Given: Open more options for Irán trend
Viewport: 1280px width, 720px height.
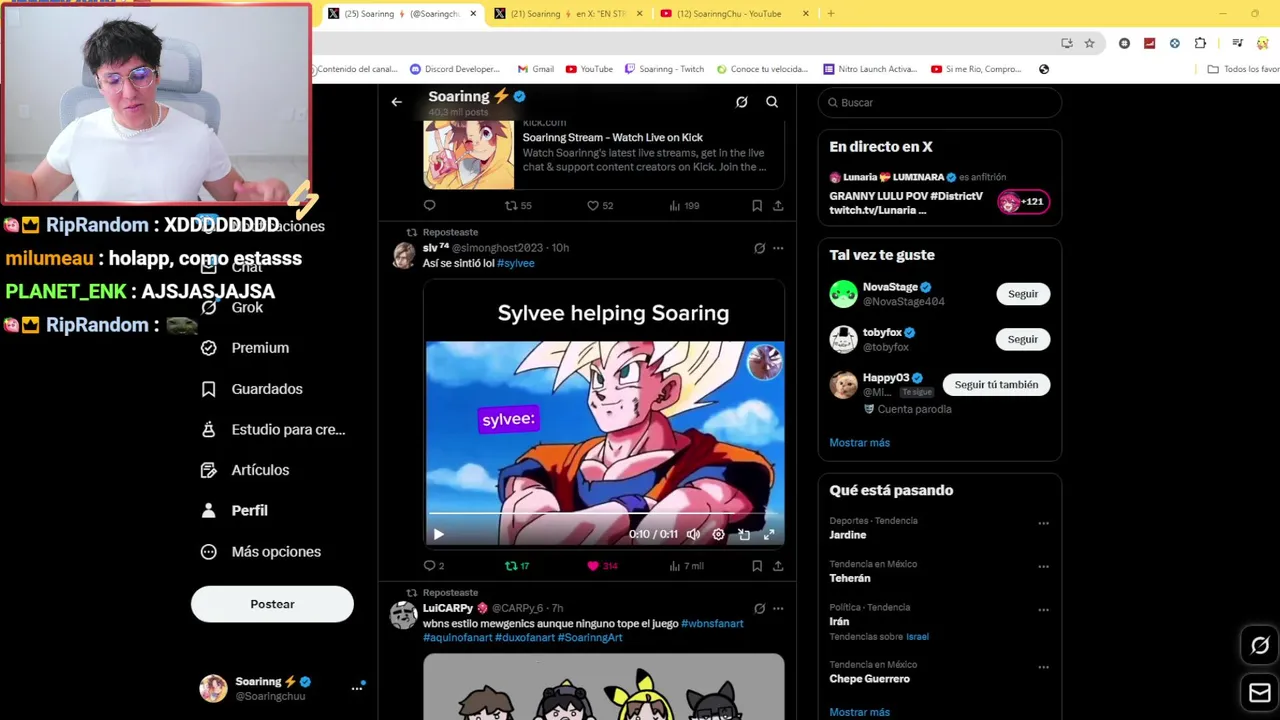Looking at the screenshot, I should [x=1043, y=609].
